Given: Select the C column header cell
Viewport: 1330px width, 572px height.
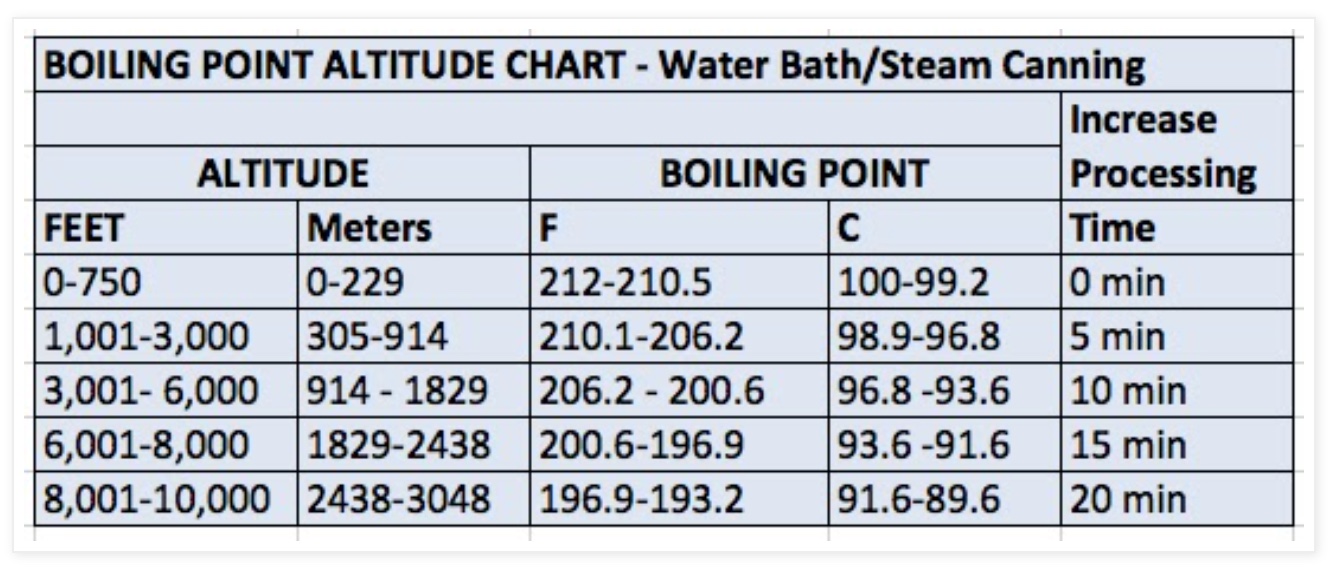Looking at the screenshot, I should tap(944, 228).
